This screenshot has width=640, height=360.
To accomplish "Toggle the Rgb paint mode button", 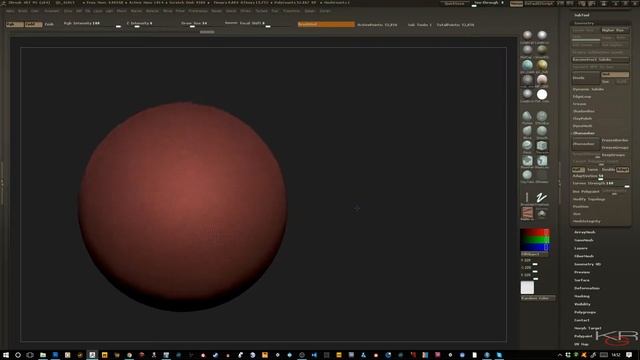I will (x=15, y=24).
